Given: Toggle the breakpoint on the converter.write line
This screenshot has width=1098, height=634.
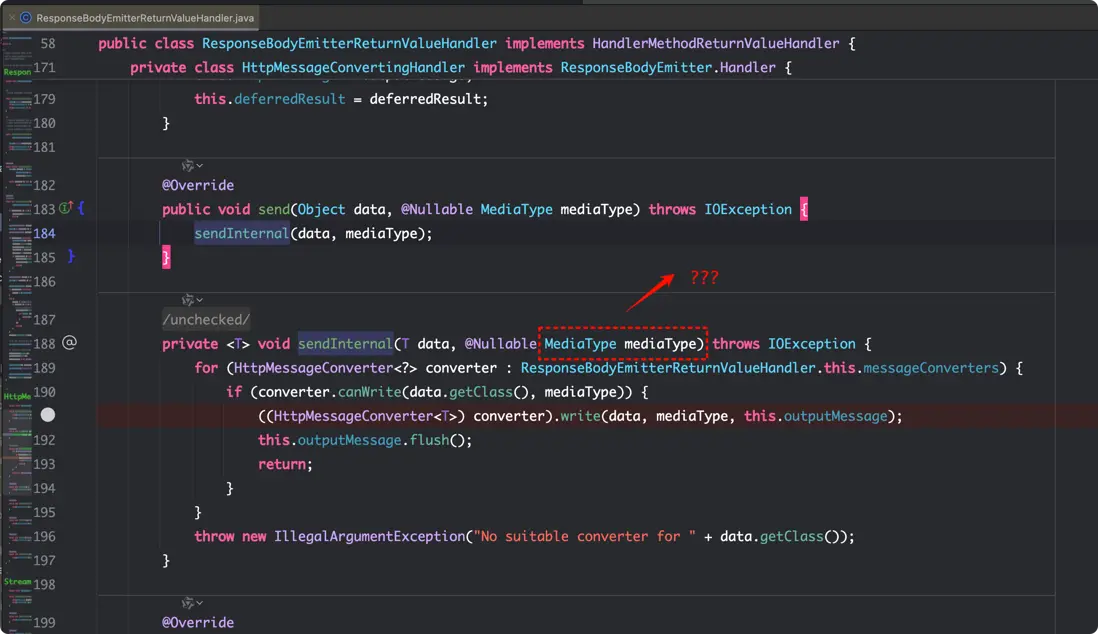Looking at the screenshot, I should (48, 415).
